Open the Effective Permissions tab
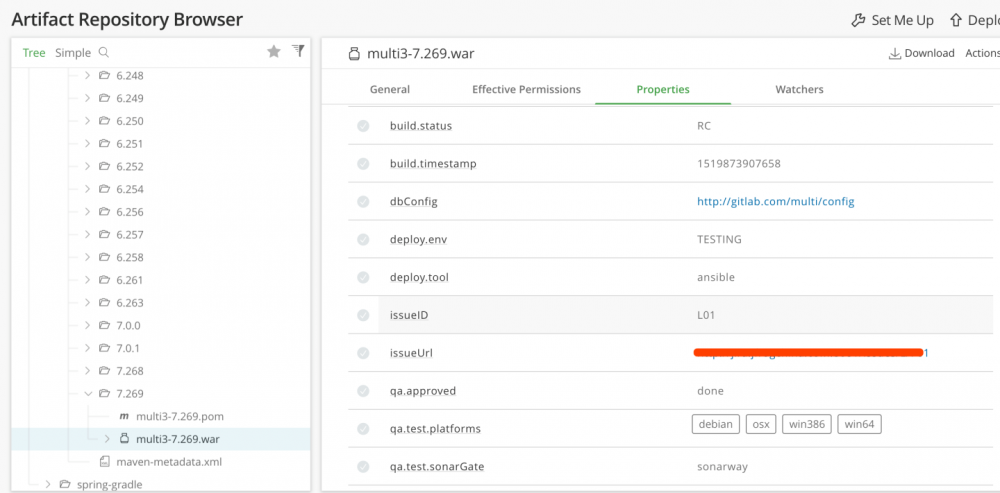 pyautogui.click(x=526, y=89)
